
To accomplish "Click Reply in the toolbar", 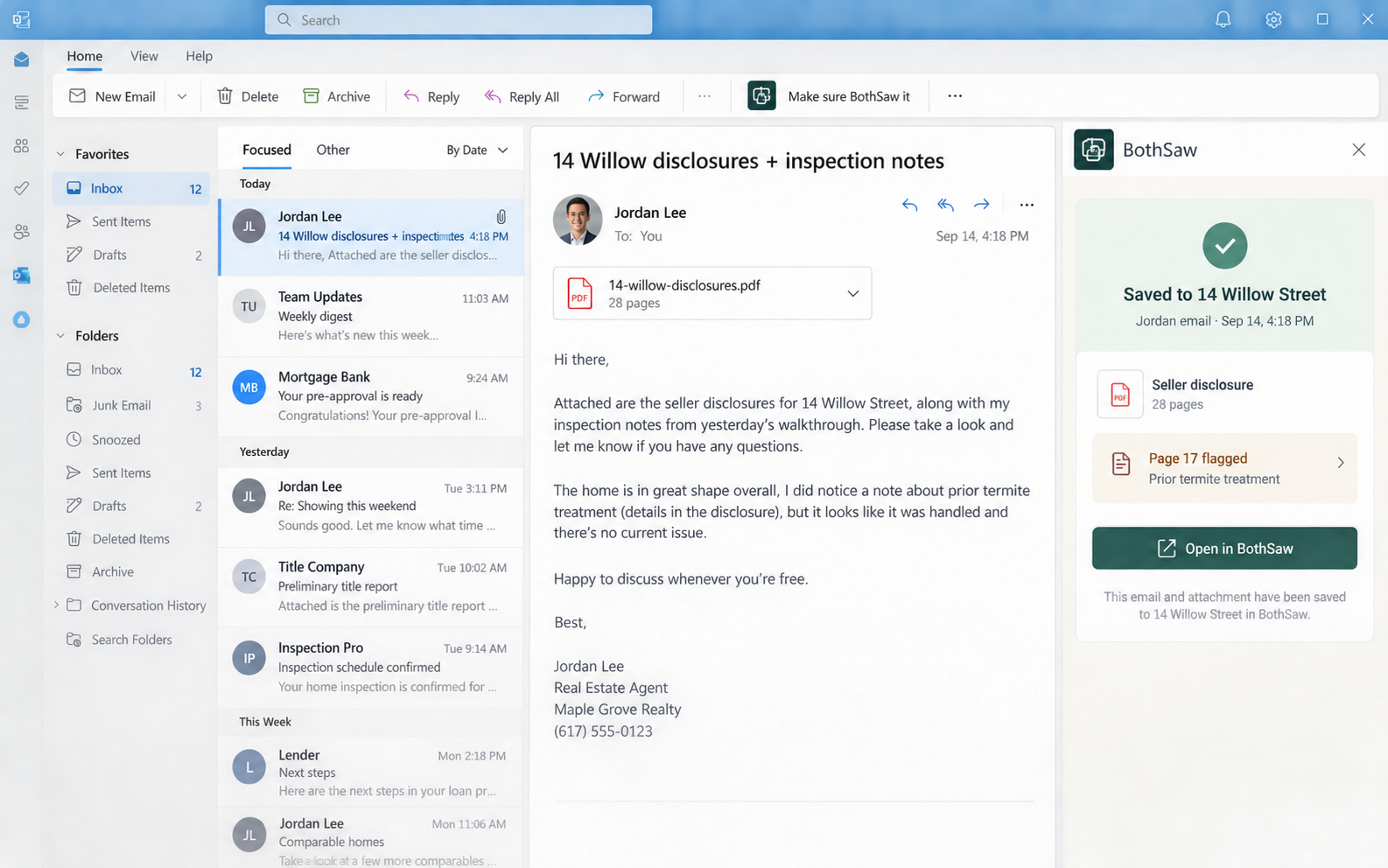I will [x=431, y=96].
